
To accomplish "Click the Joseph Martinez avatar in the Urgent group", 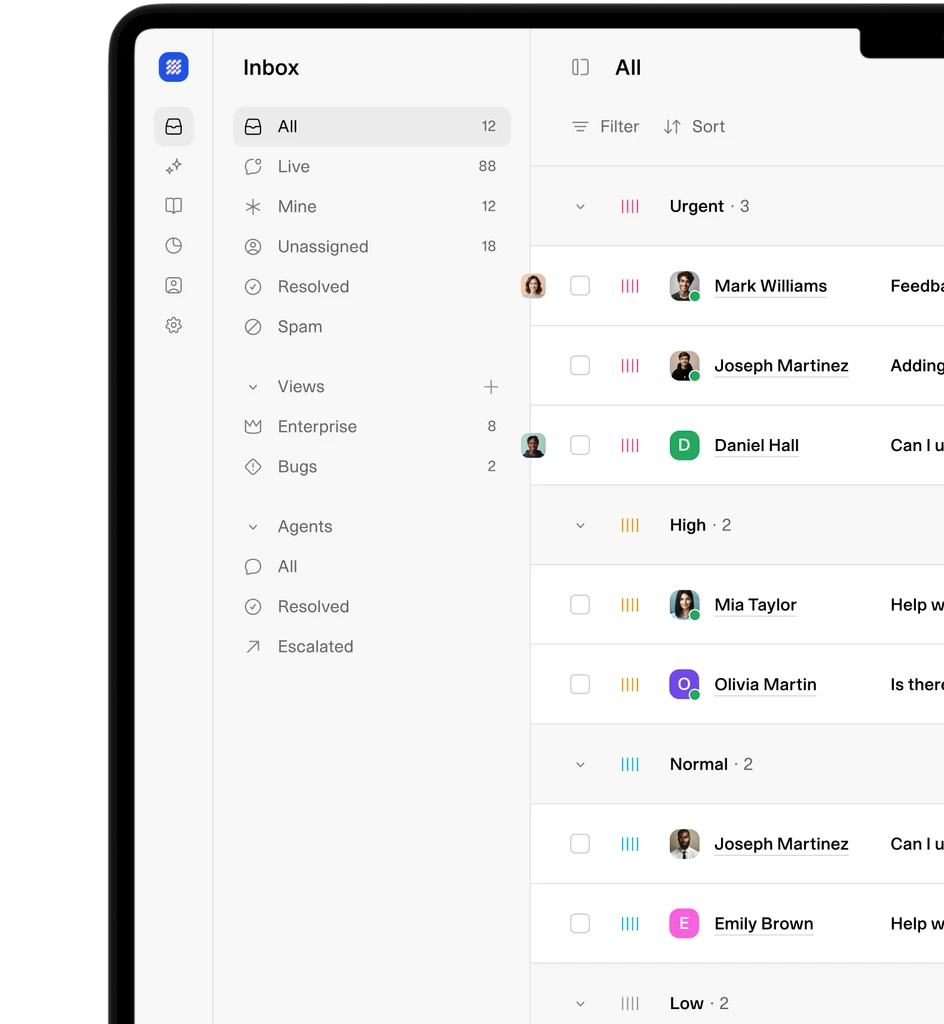I will (x=684, y=366).
